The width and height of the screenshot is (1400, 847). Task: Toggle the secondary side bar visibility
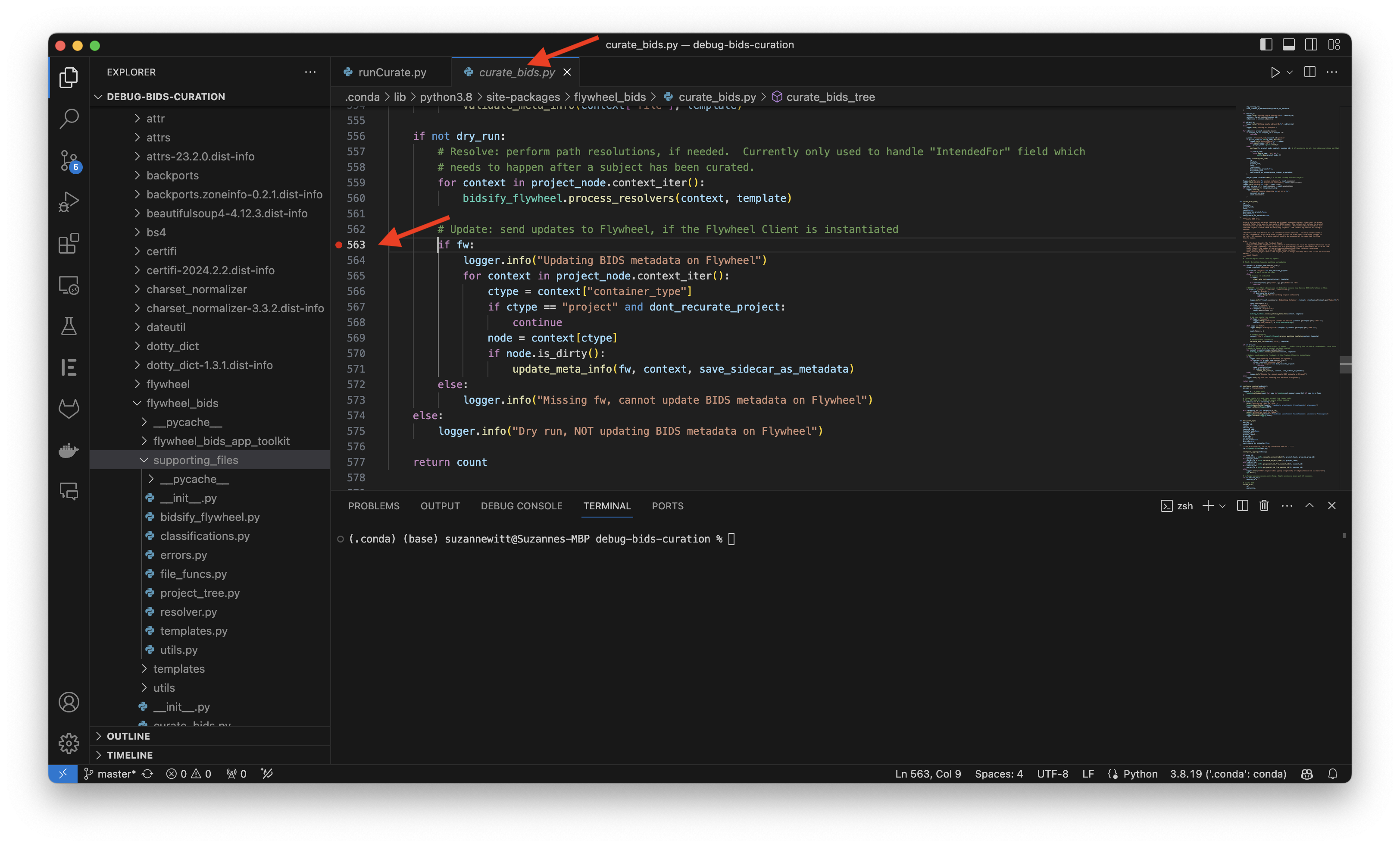1311,44
